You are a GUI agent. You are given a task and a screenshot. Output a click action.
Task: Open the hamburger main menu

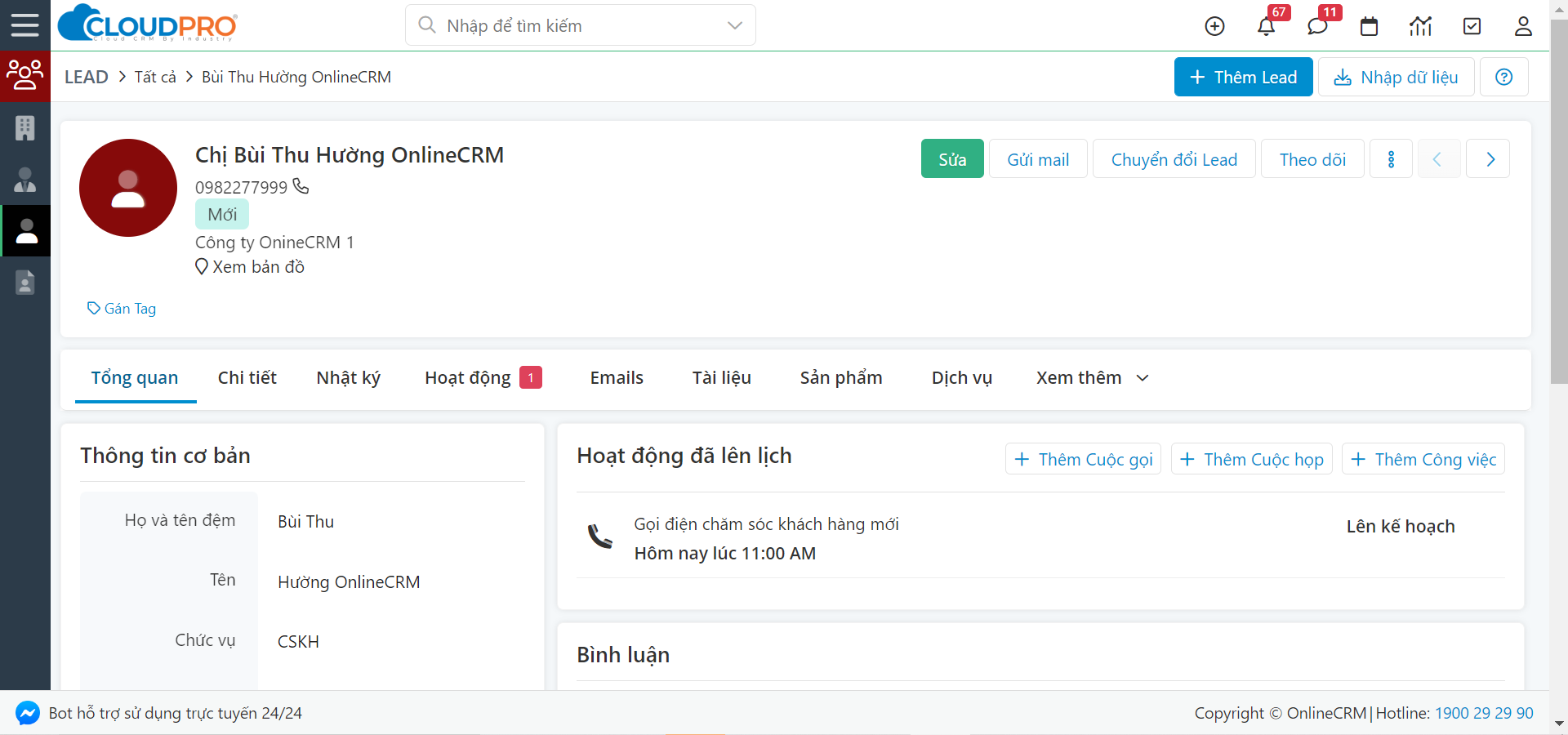coord(24,25)
